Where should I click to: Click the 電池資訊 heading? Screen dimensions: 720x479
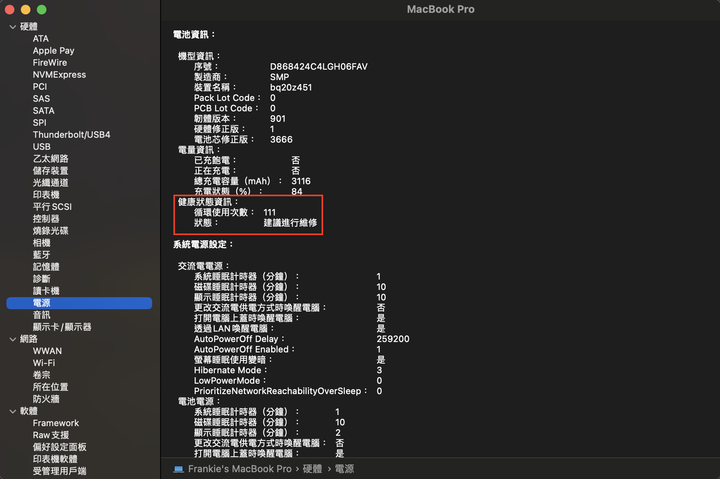click(x=194, y=34)
